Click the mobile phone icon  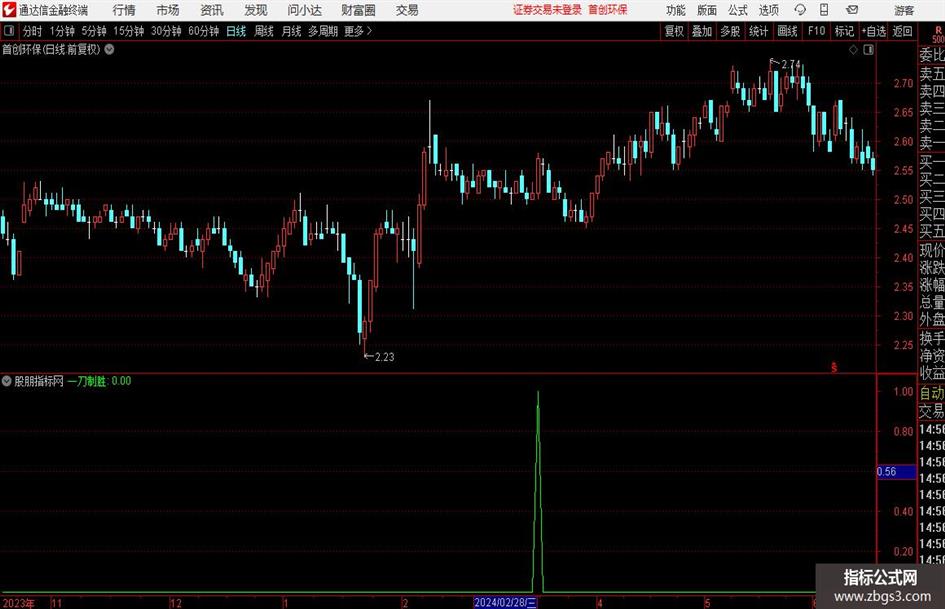tap(824, 10)
